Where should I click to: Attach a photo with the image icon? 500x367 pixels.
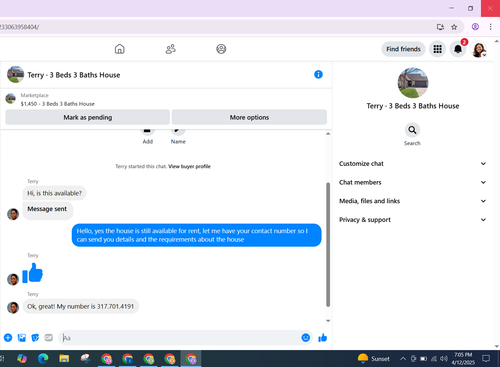[x=22, y=338]
